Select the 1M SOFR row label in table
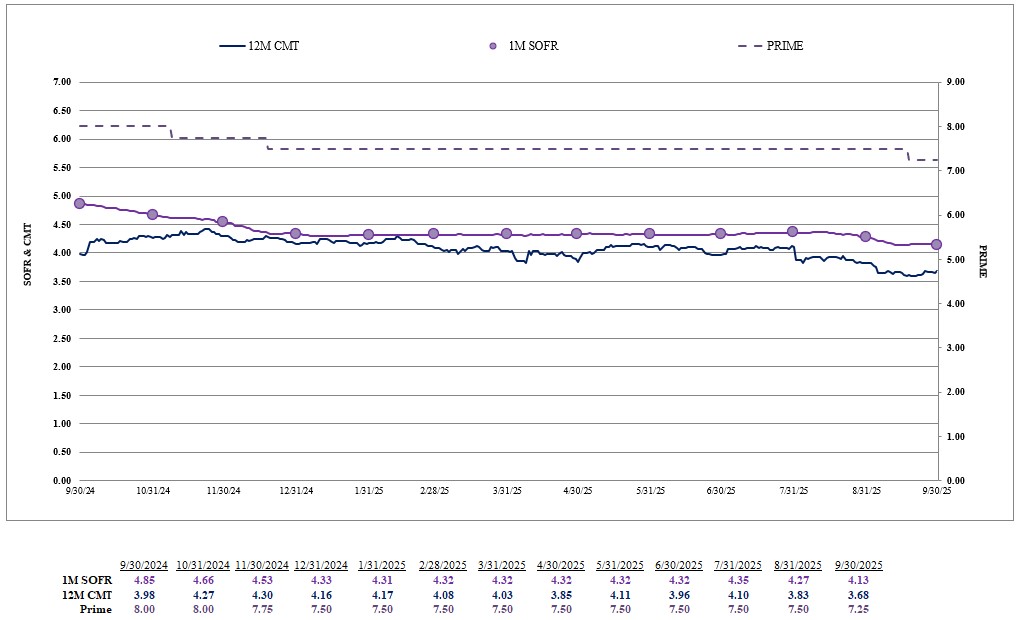 click(x=88, y=580)
